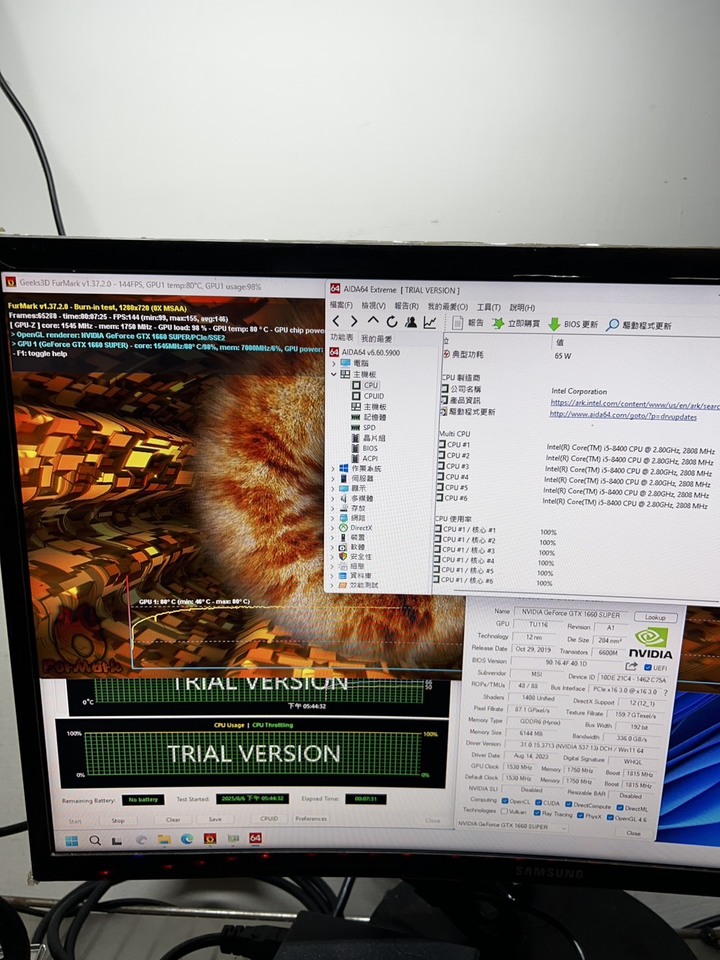
Task: Select AIDA64 v6.60.5900 tree root
Action: click(365, 352)
